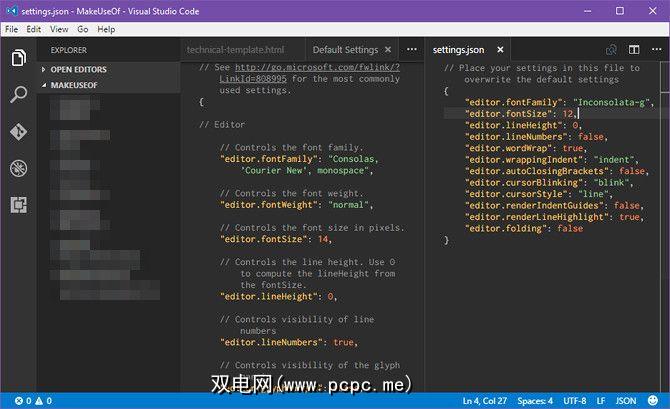The image size is (670, 409).
Task: Click the split editor icon
Action: [633, 49]
